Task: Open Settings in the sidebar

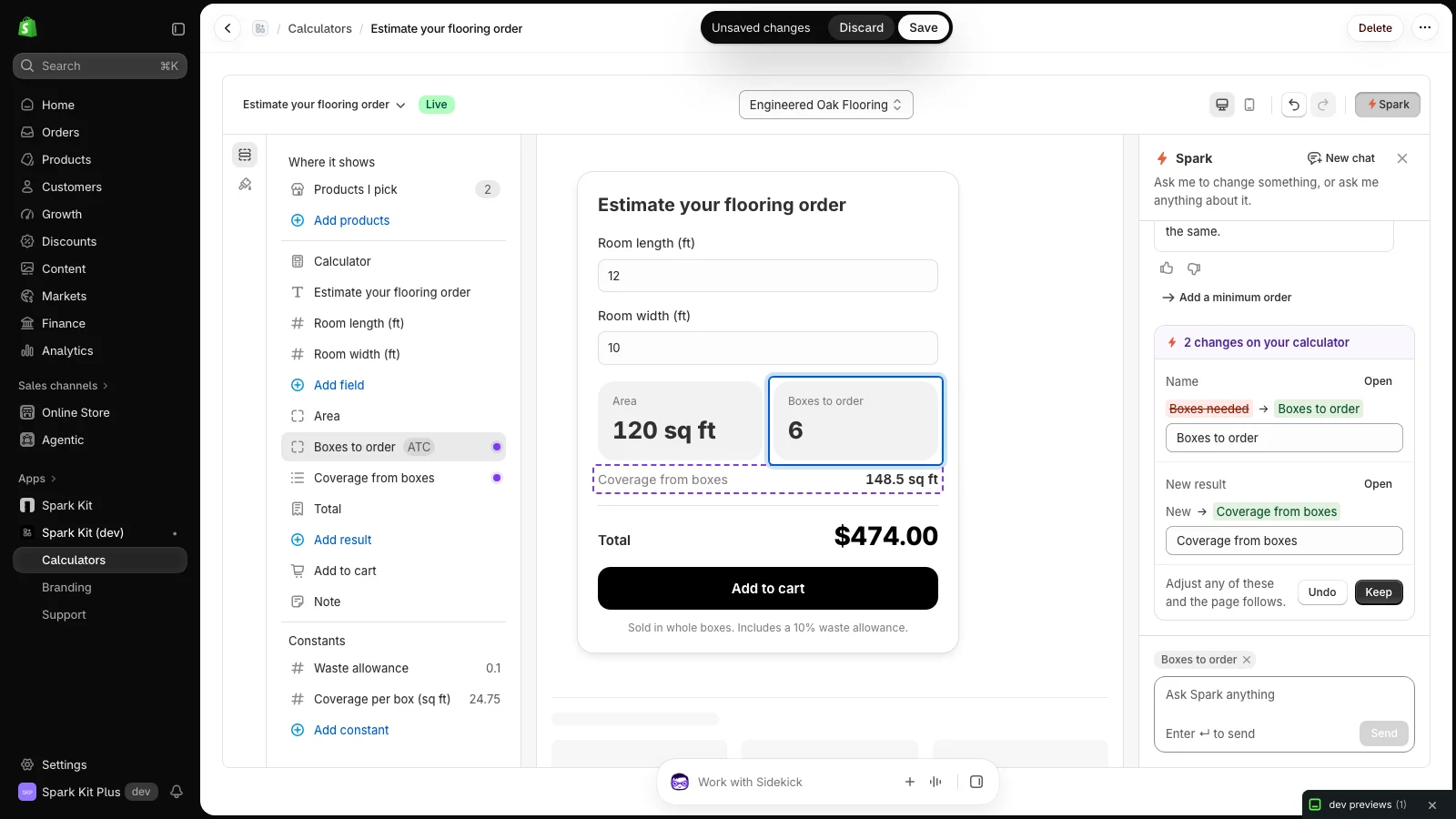Action: point(100,764)
